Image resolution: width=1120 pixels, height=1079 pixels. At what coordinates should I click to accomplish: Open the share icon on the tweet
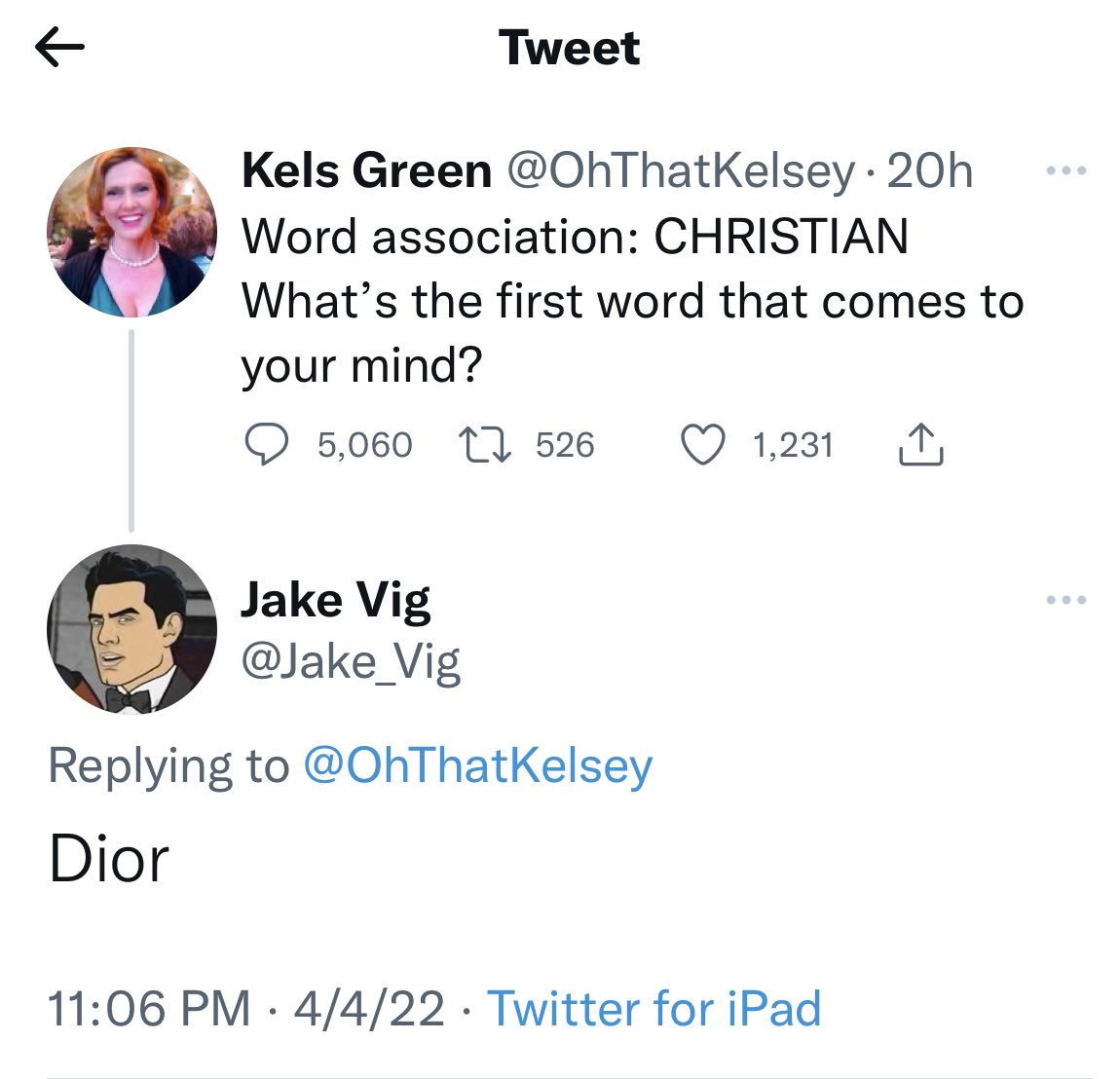click(920, 445)
